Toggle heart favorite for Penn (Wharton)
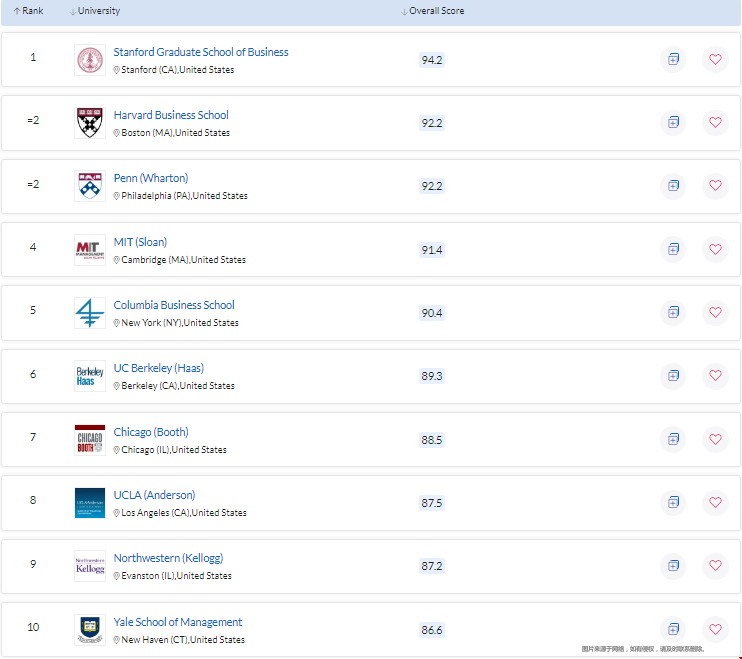Screen dimensions: 742x659 (715, 185)
